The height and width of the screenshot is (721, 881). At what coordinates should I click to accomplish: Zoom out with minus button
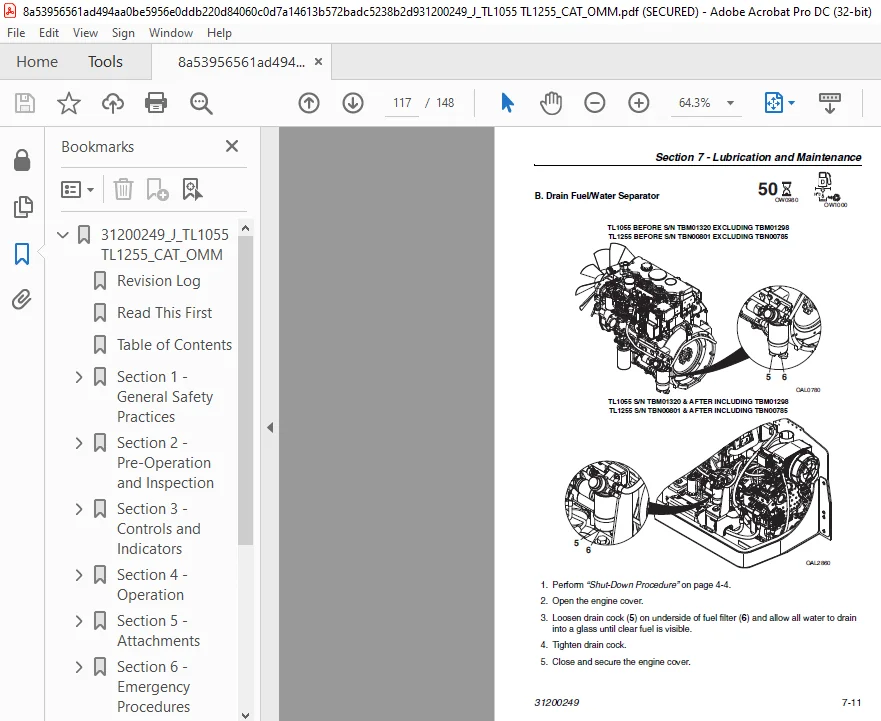tap(594, 103)
